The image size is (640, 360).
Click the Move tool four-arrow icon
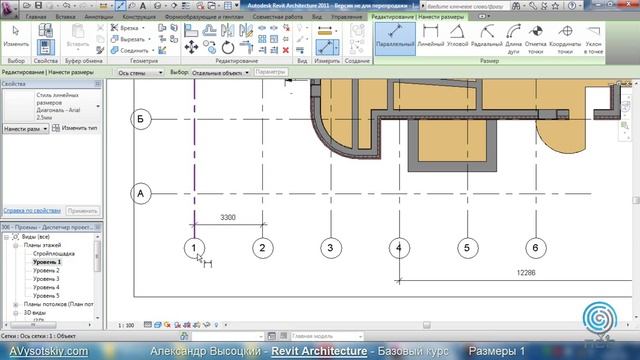191,47
